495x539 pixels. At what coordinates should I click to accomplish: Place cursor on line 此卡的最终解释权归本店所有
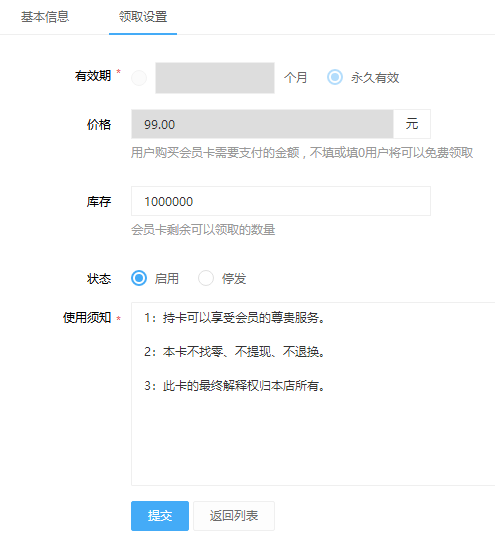pos(234,386)
